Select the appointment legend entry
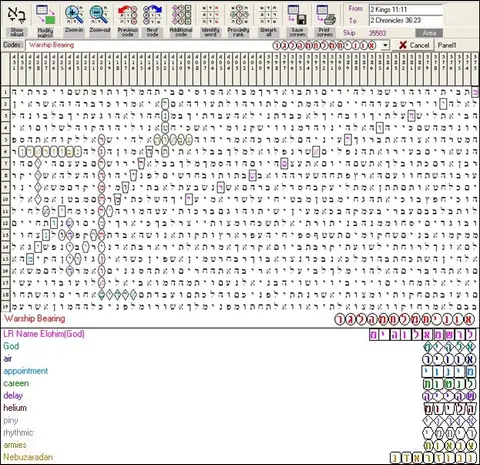 pos(26,371)
